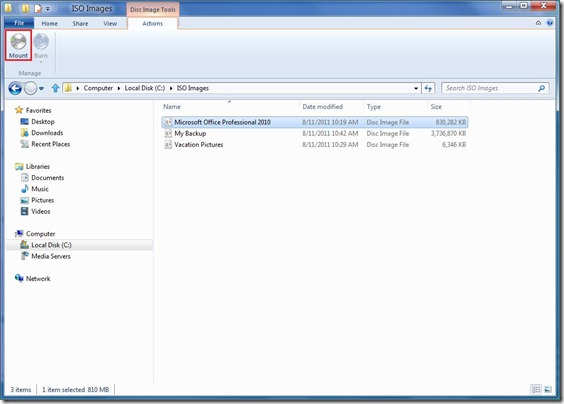Viewport: 564px width, 404px height.
Task: Go back with the Back arrow button
Action: [x=15, y=88]
